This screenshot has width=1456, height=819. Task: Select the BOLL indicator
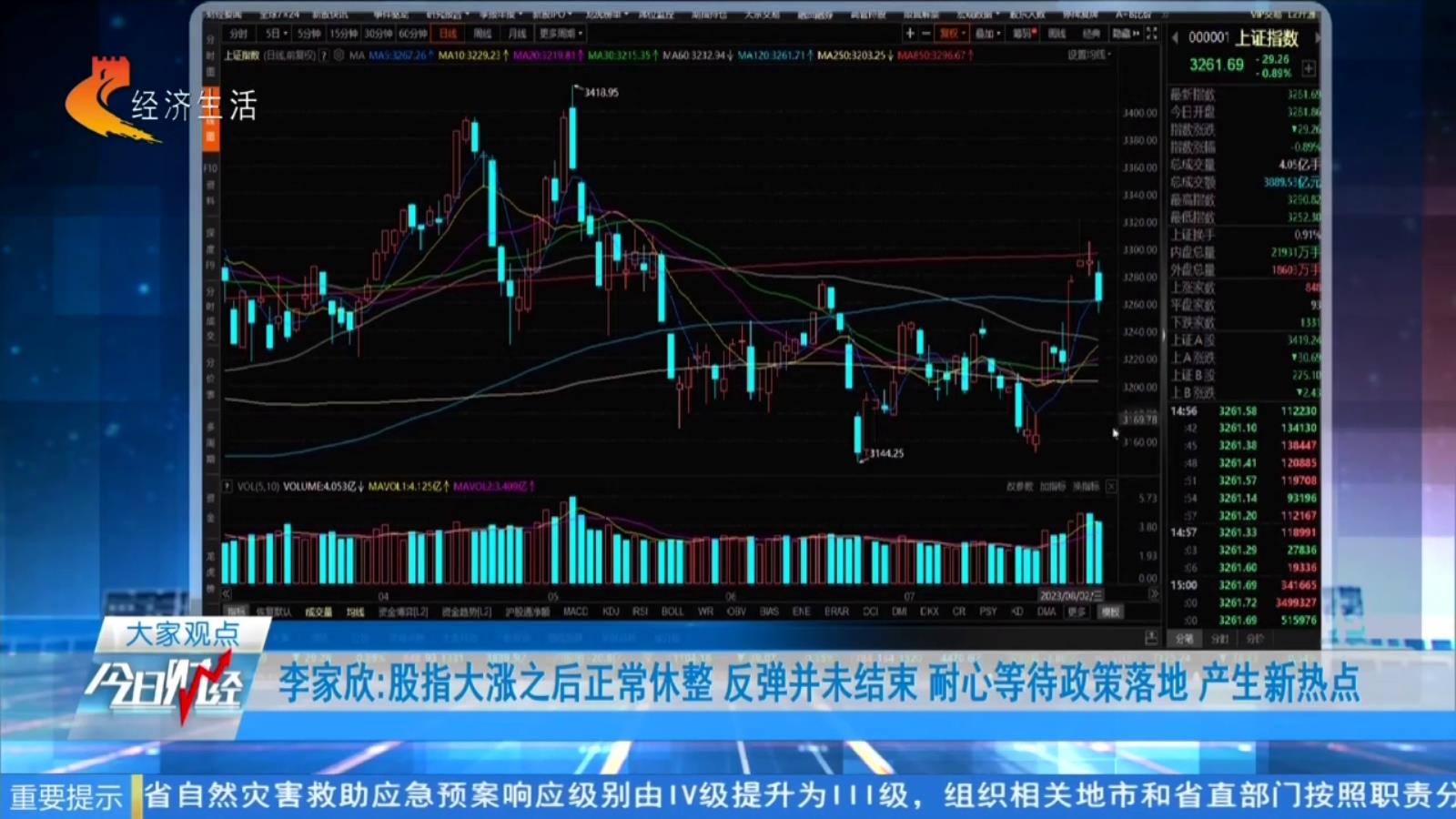672,612
